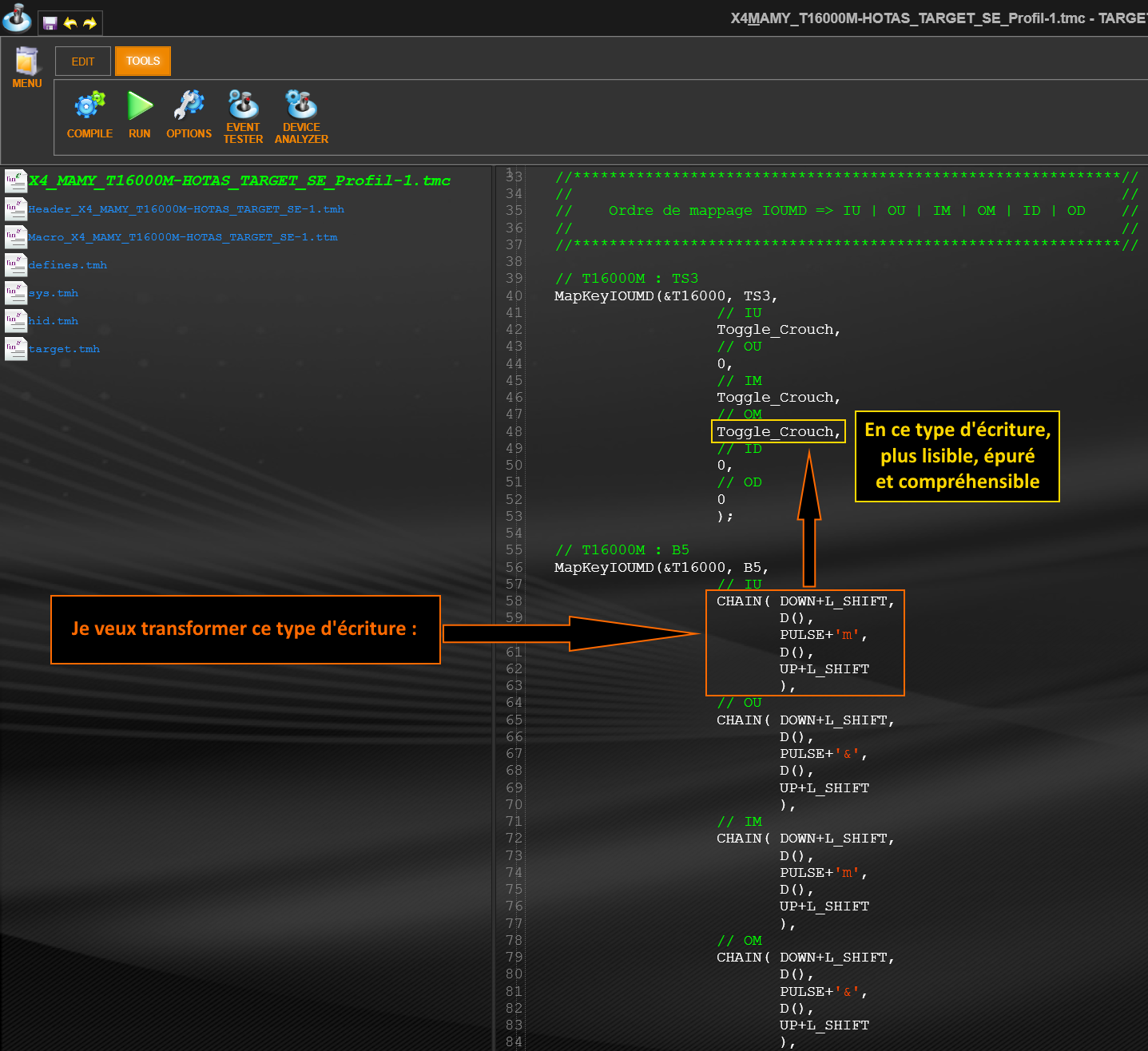The image size is (1148, 1051).
Task: Click the redo arrow icon
Action: [89, 23]
